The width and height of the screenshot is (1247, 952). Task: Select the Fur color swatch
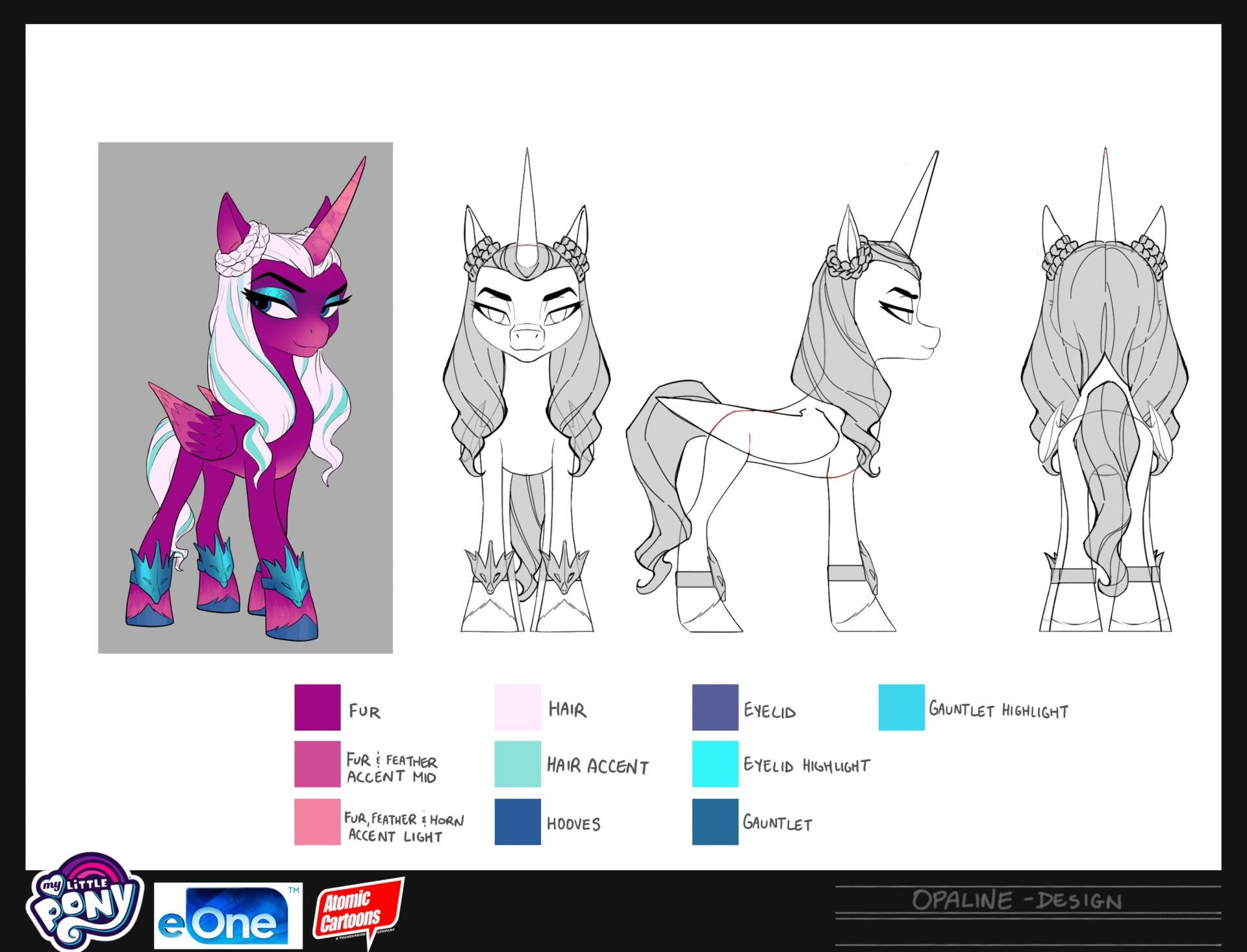317,707
